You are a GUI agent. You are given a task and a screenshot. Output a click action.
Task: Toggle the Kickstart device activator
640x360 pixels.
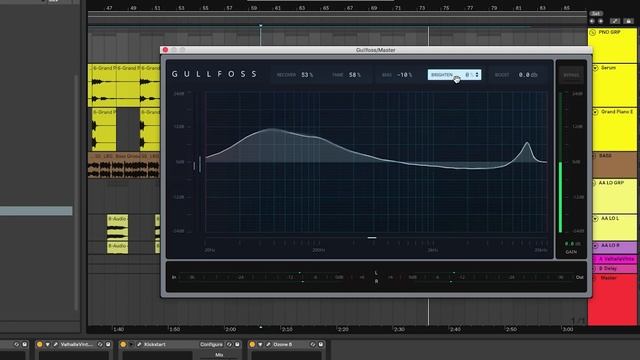[123, 344]
